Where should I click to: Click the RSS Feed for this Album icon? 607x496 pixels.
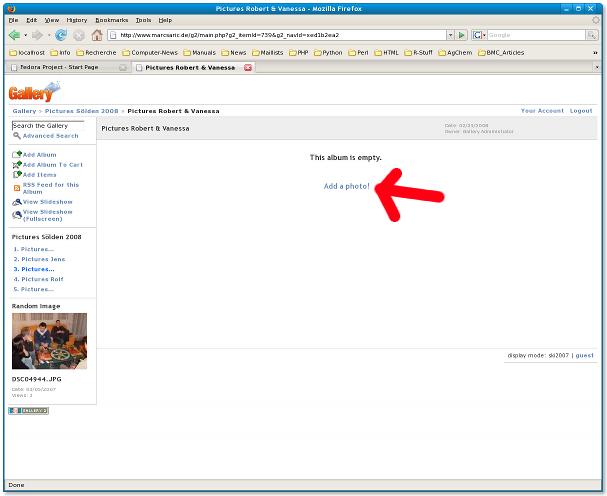[17, 188]
